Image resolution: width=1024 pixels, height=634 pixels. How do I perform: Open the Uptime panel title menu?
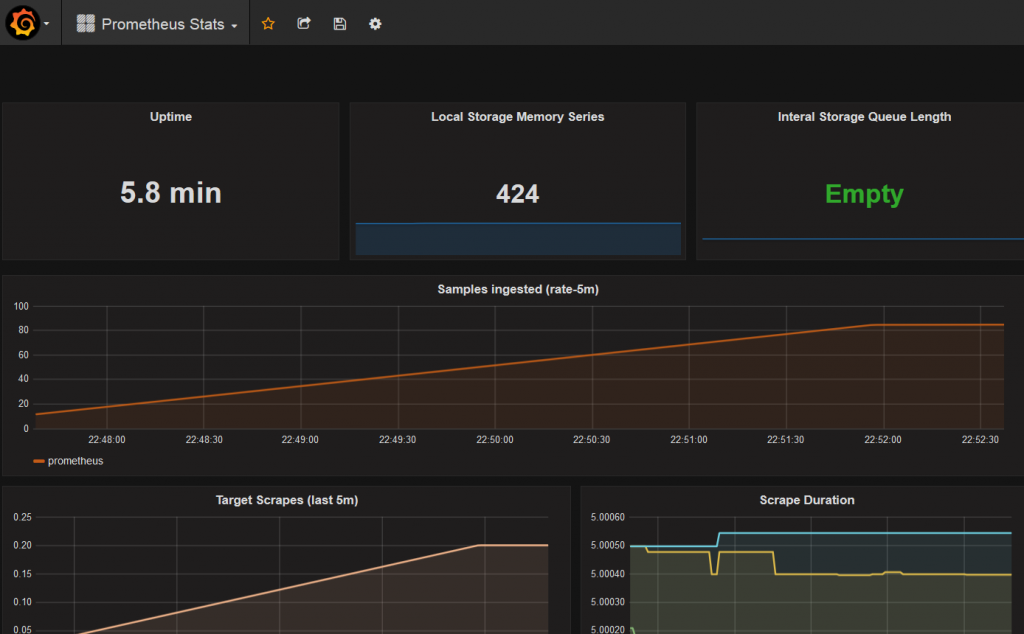click(171, 117)
